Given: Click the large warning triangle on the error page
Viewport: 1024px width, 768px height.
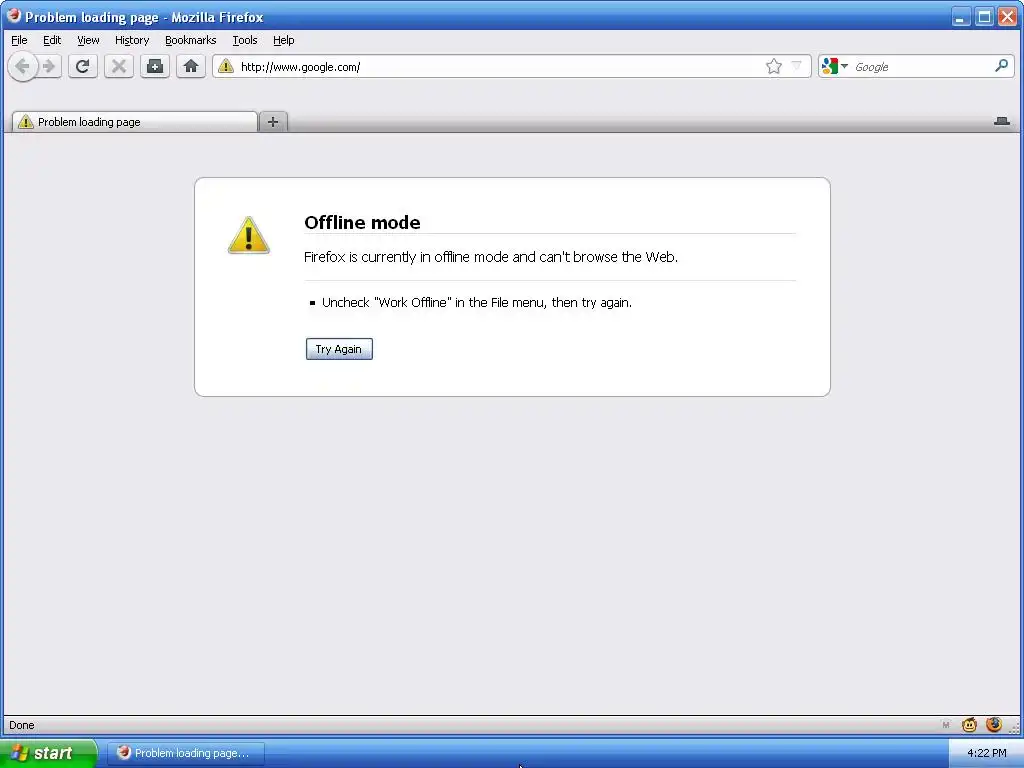Looking at the screenshot, I should coord(249,234).
